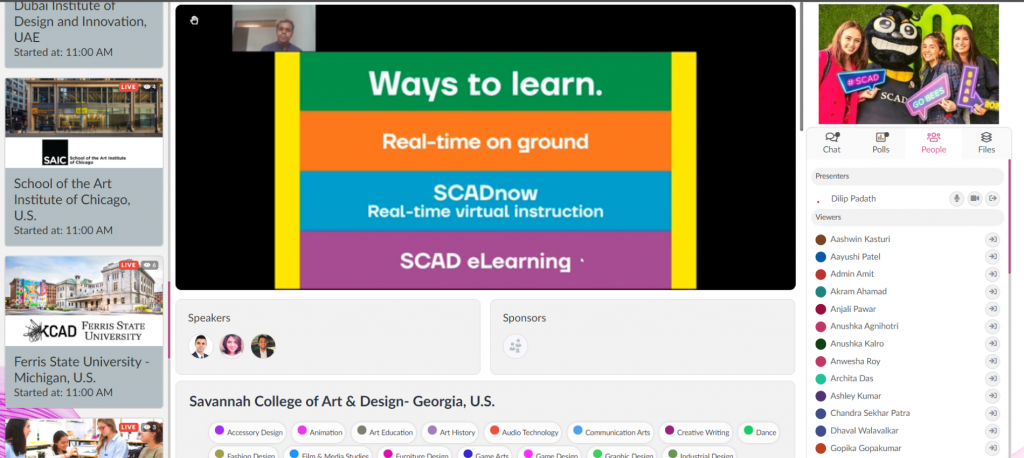This screenshot has width=1024, height=458.
Task: Click the arrow icon next to Chandra Sekhar Patra
Action: (993, 413)
